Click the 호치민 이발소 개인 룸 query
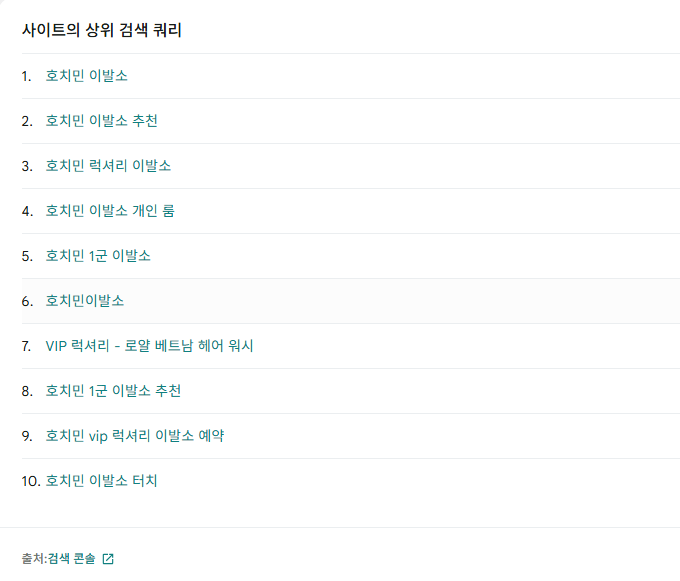Viewport: 680px width, 581px height. pos(110,211)
